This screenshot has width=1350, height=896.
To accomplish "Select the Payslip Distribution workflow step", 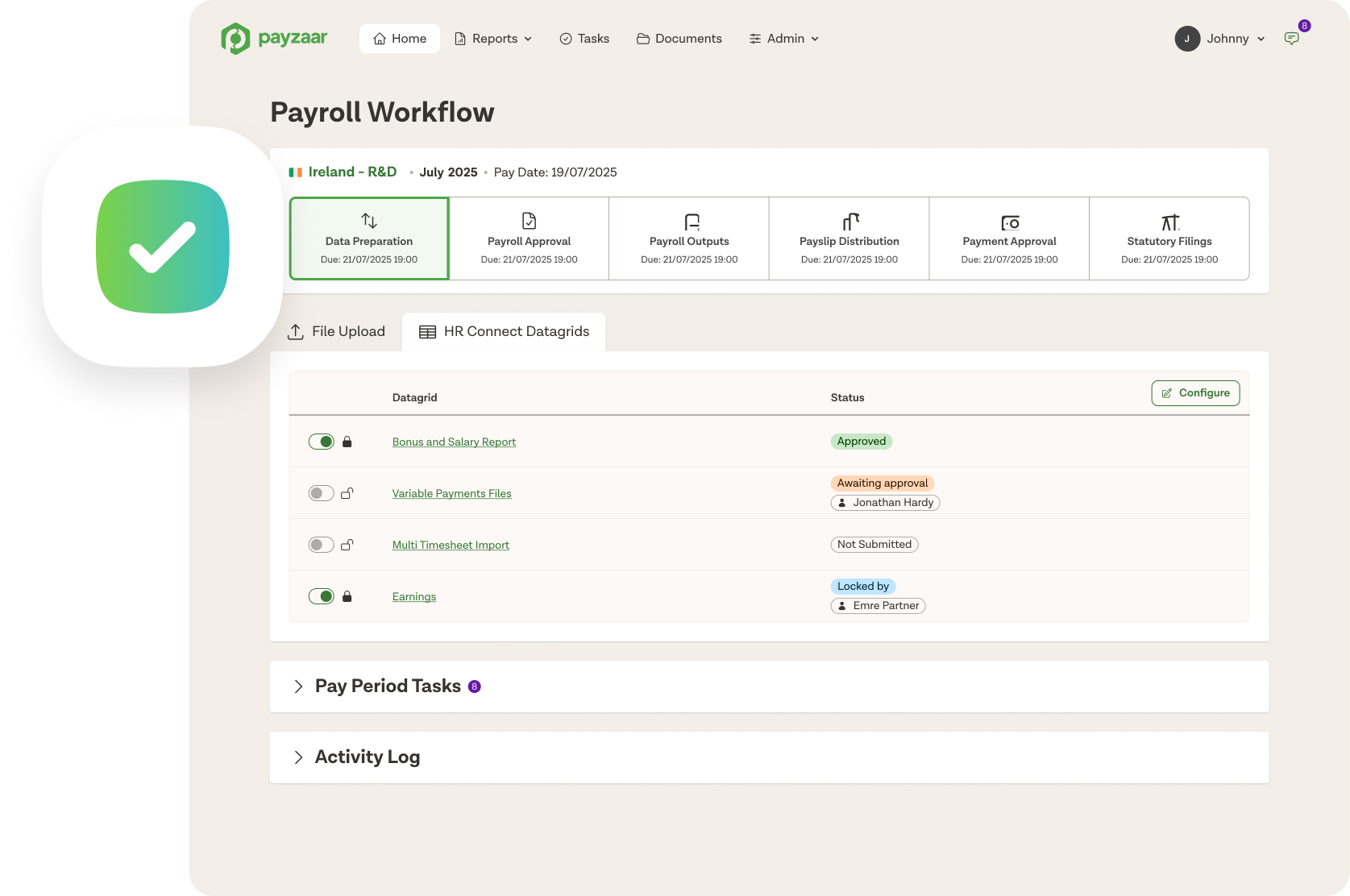I will (849, 239).
